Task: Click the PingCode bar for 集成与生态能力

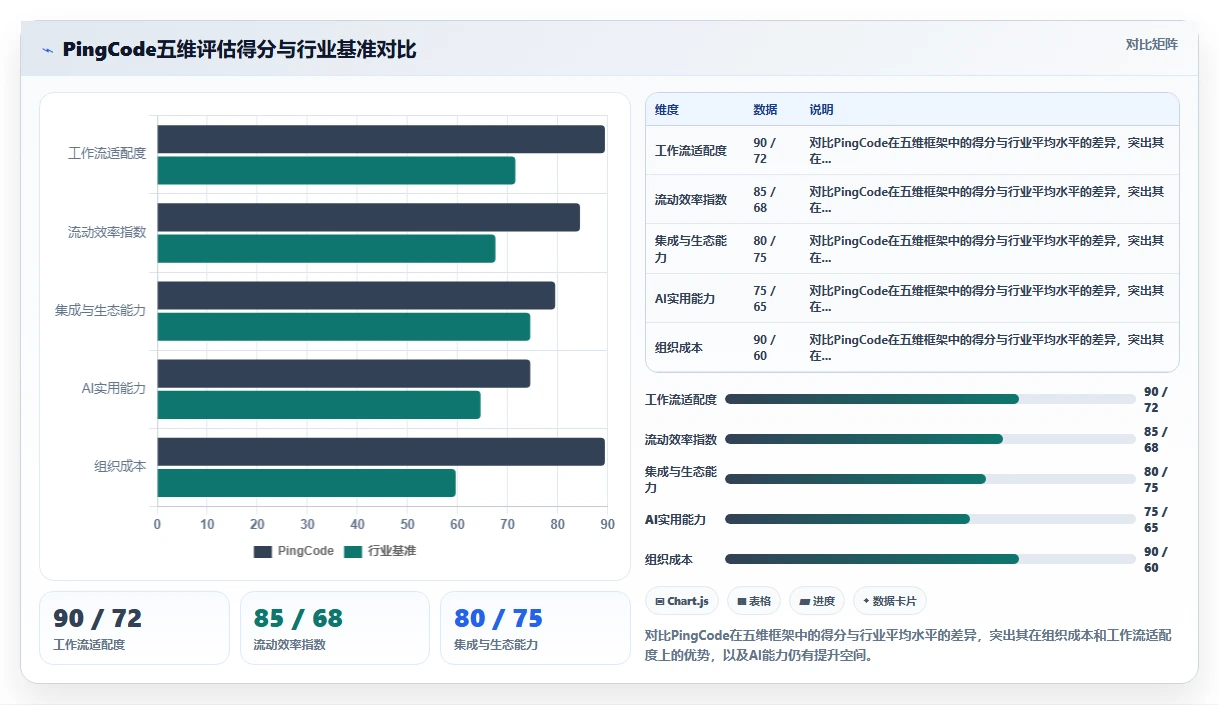Action: pyautogui.click(x=356, y=295)
